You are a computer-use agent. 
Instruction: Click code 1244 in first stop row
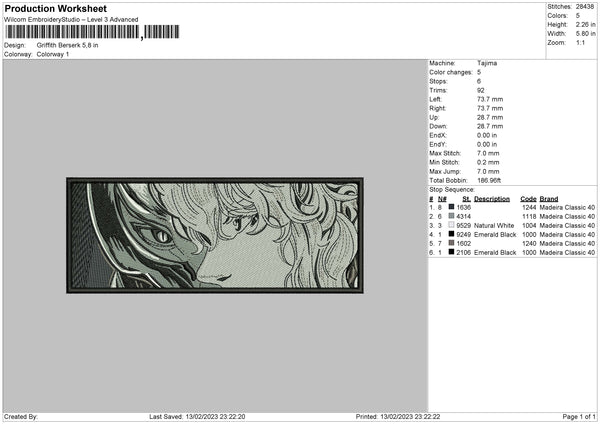click(529, 207)
